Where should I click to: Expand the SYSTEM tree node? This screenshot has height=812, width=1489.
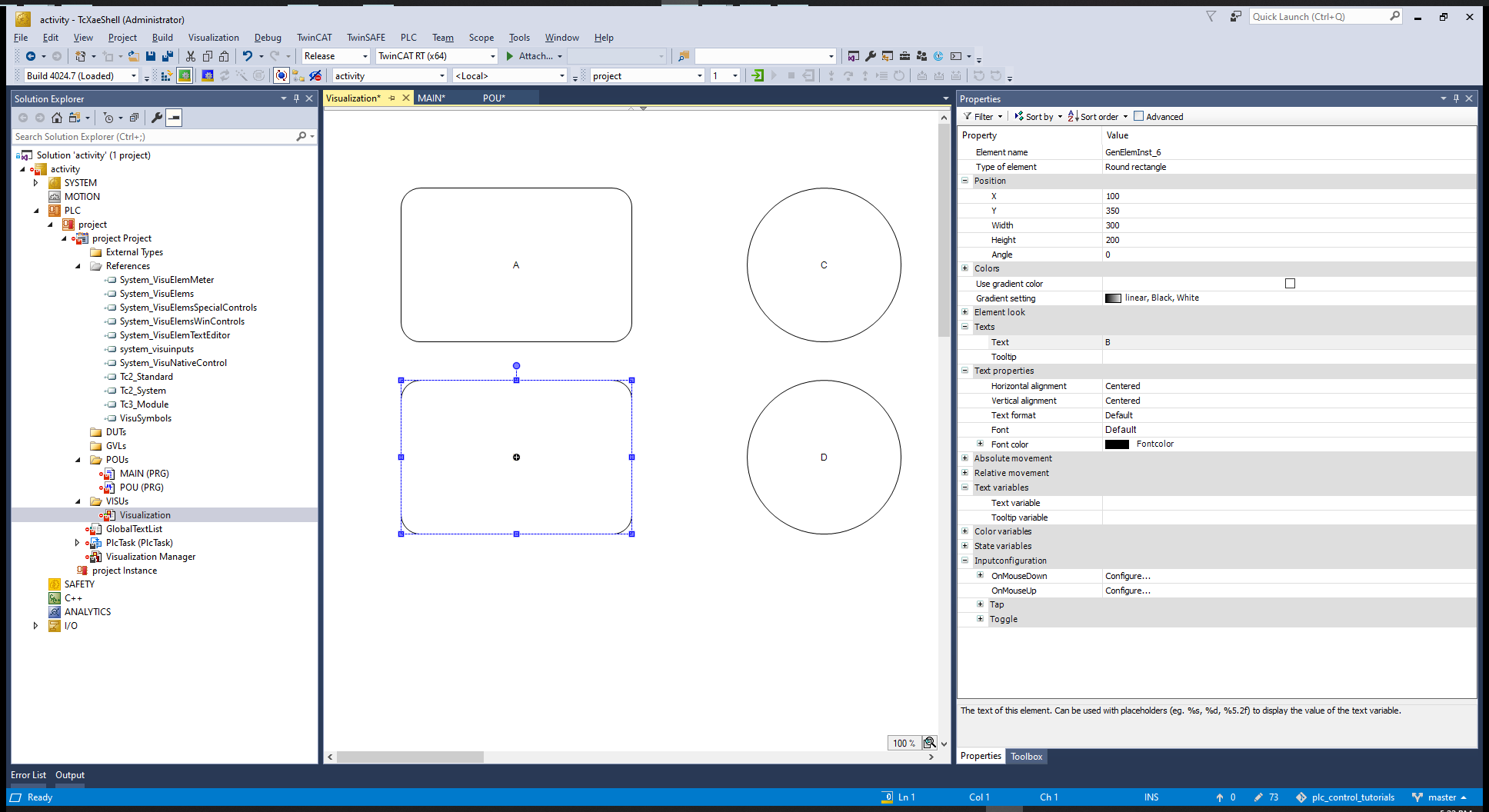tap(35, 183)
